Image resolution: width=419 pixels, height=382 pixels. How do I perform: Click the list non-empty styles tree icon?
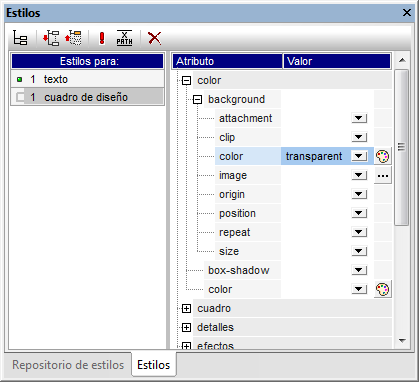point(20,38)
